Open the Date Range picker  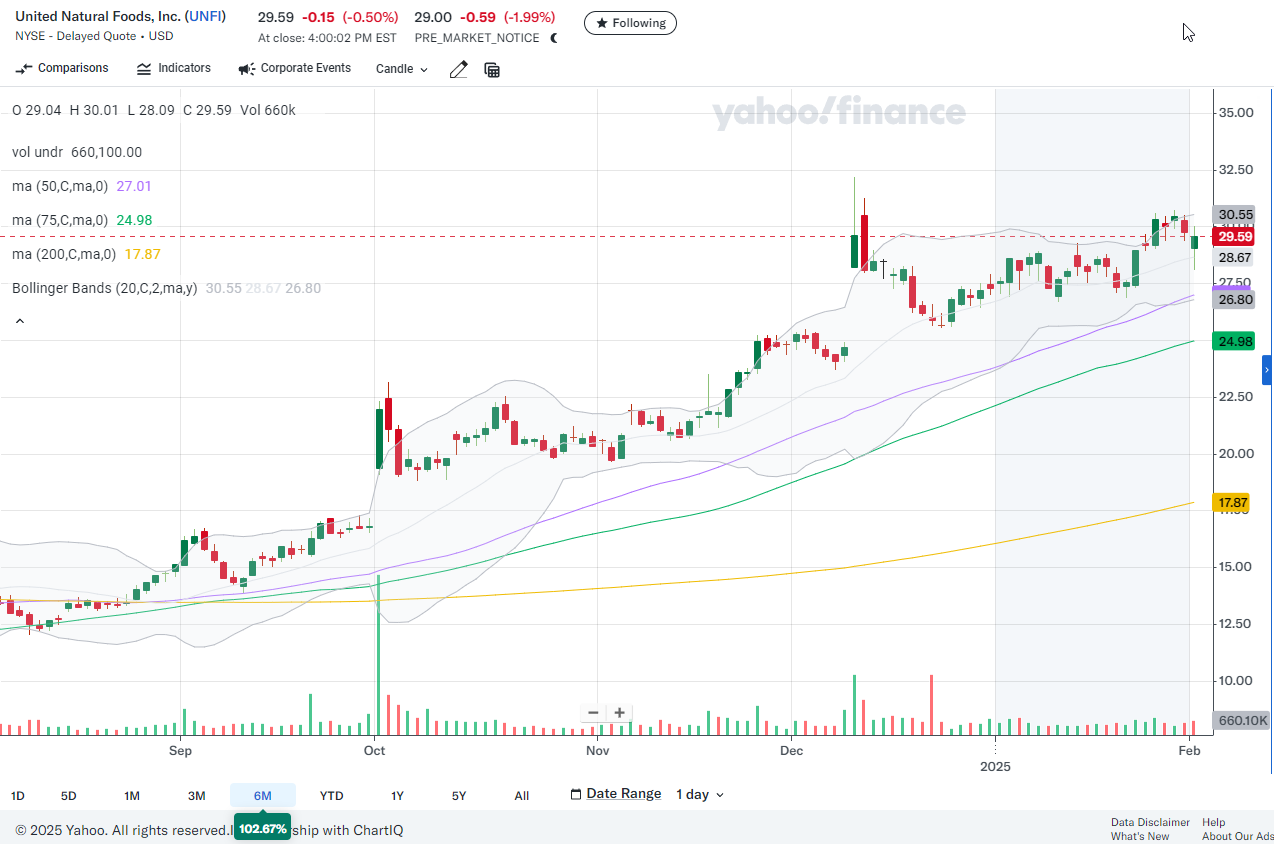pyautogui.click(x=616, y=793)
